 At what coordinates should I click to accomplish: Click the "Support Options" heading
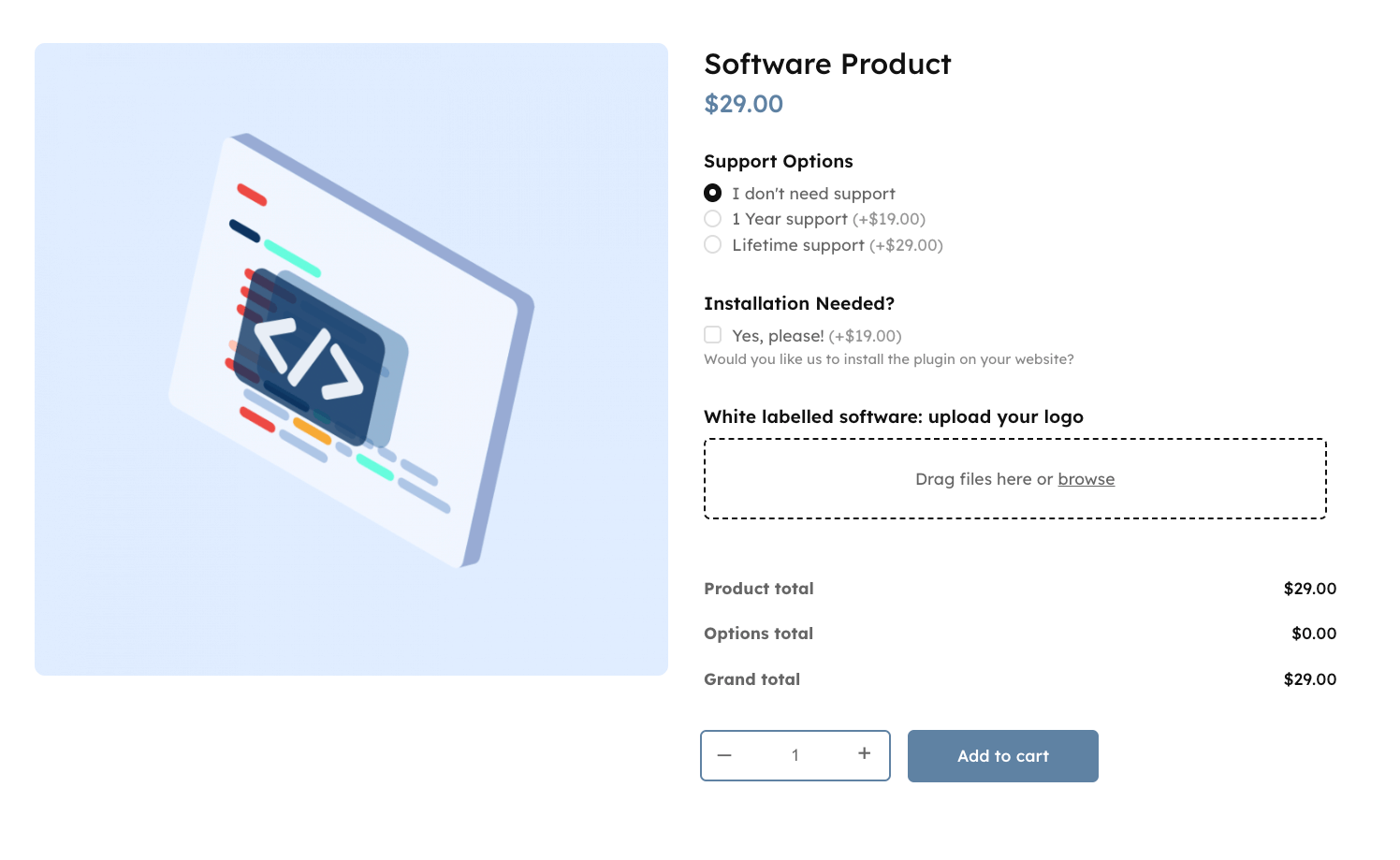[x=778, y=161]
